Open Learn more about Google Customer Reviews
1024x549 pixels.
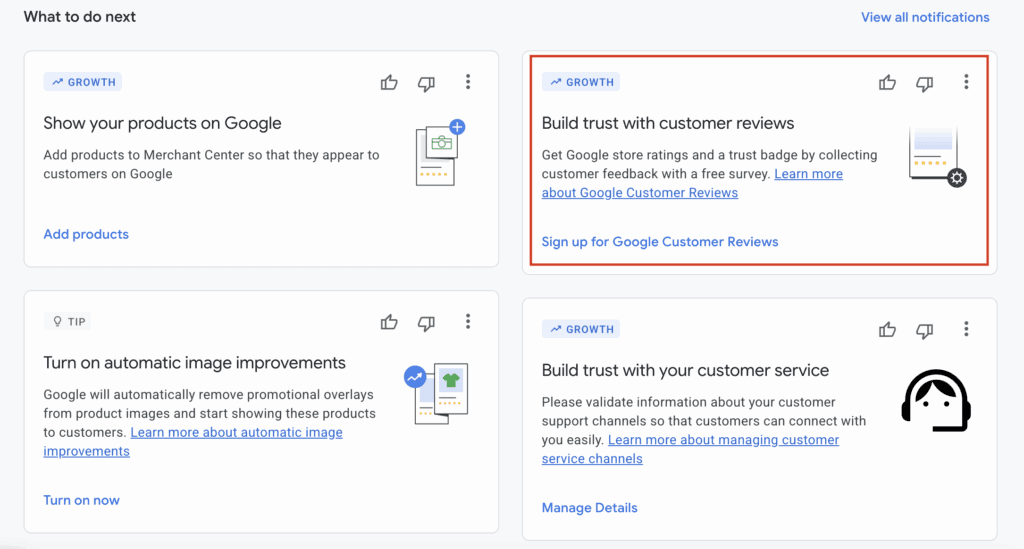640,192
